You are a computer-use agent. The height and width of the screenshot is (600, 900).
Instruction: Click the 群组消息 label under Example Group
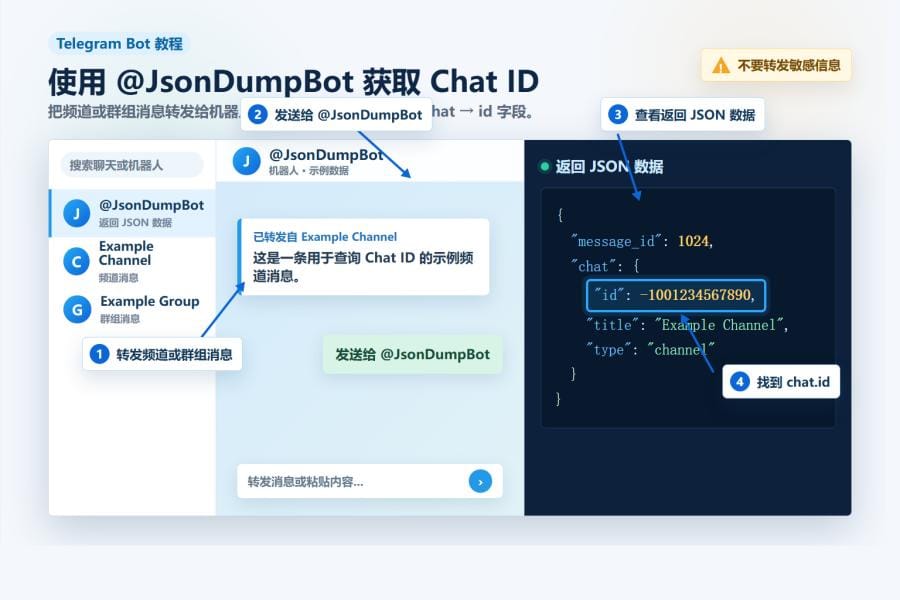(x=119, y=319)
